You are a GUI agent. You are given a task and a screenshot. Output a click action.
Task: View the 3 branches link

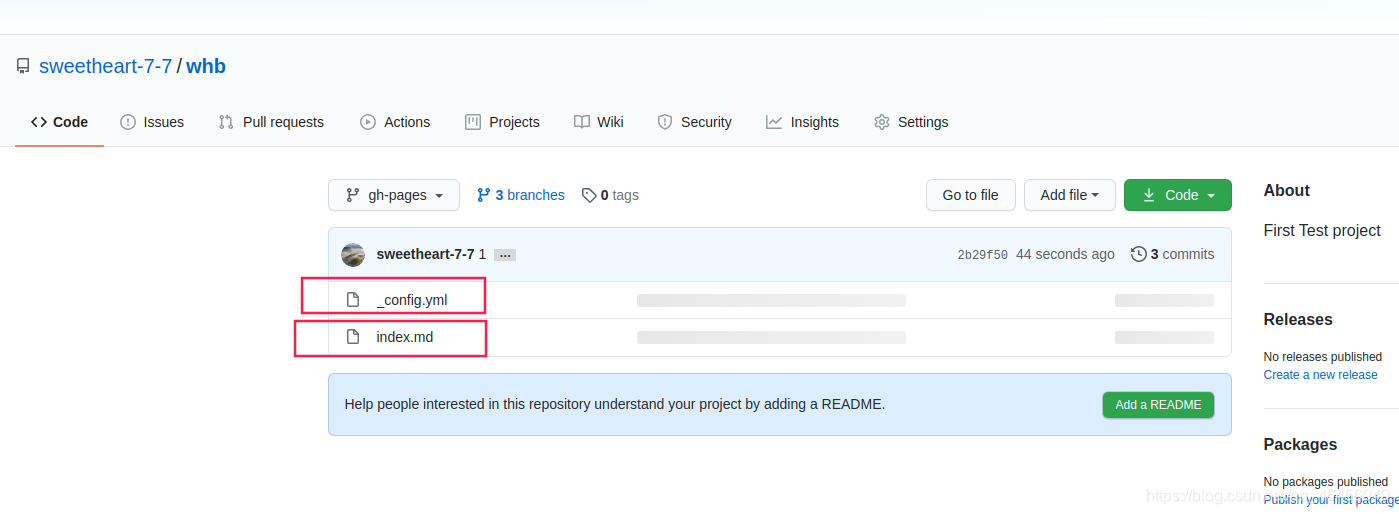click(521, 195)
